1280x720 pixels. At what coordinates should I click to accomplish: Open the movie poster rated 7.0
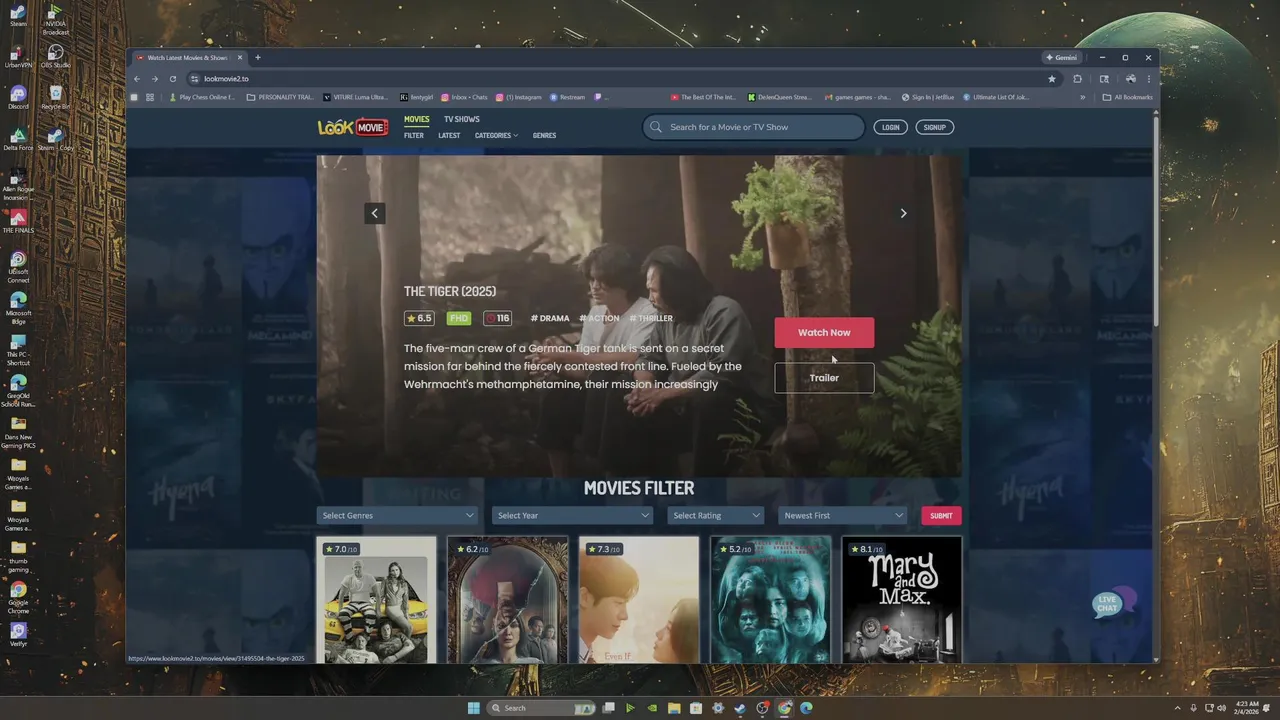click(376, 600)
